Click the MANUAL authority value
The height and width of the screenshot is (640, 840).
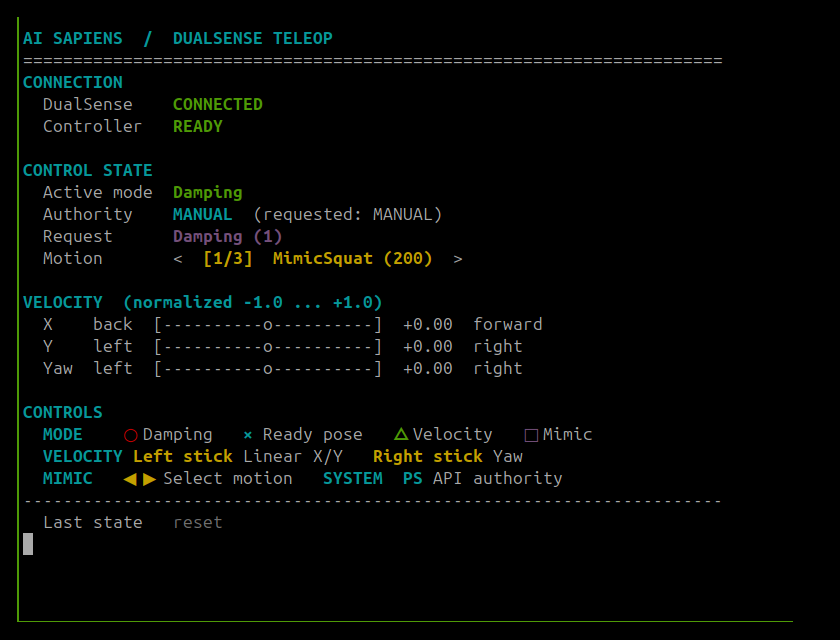(202, 214)
